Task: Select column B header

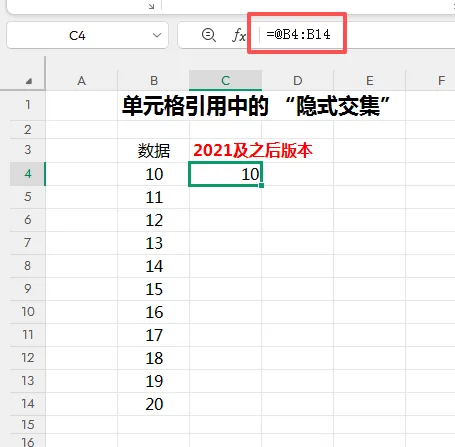Action: click(154, 81)
